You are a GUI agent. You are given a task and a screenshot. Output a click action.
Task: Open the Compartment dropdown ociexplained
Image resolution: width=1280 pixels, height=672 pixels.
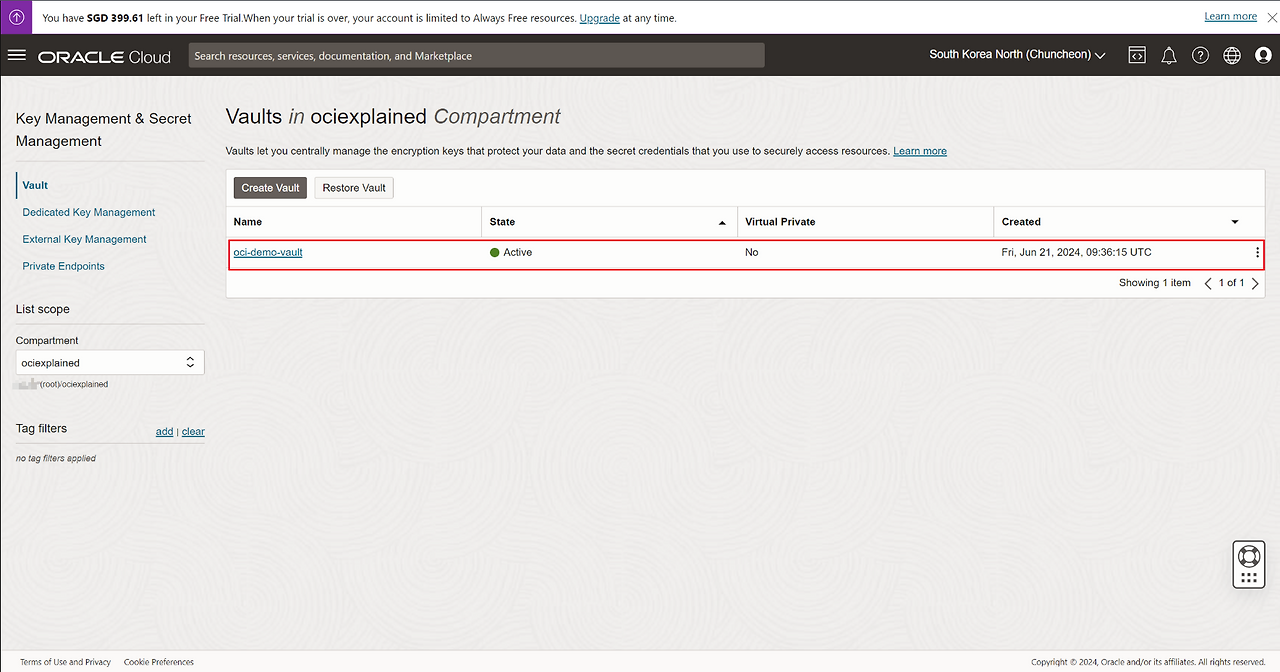coord(110,362)
